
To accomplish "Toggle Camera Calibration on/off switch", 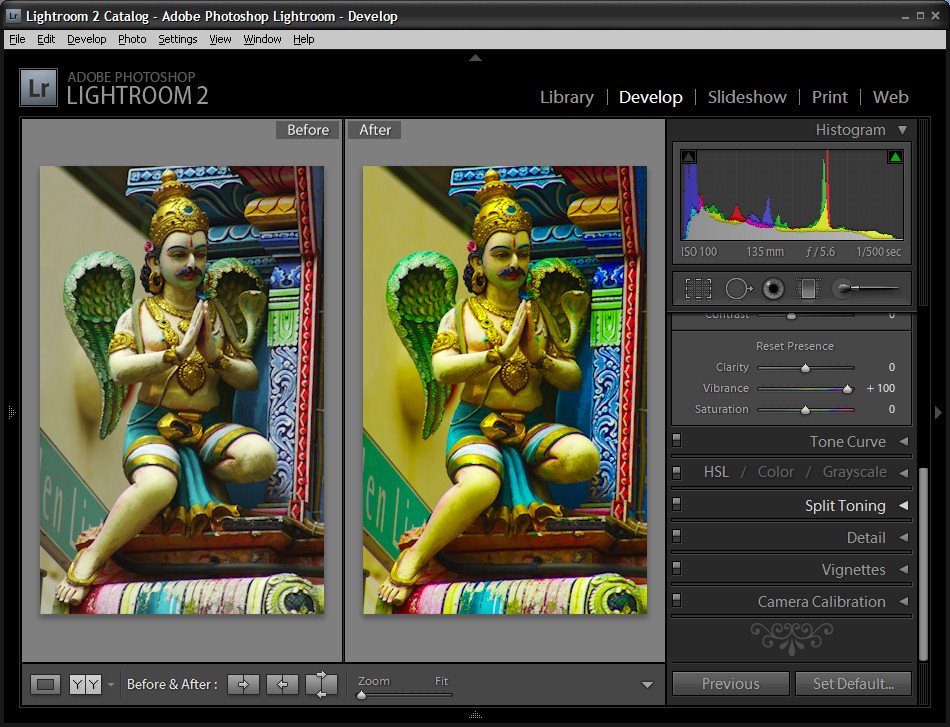I will pyautogui.click(x=677, y=600).
